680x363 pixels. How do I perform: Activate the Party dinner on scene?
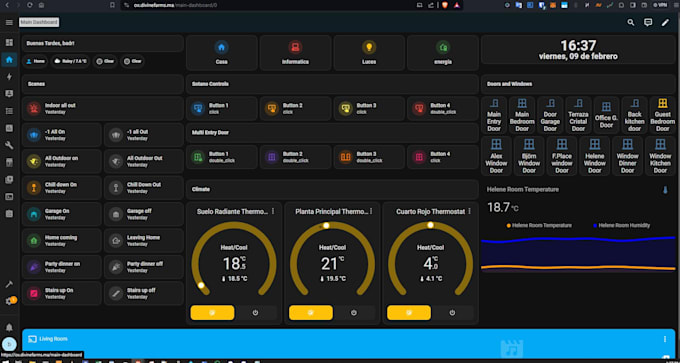[62, 267]
